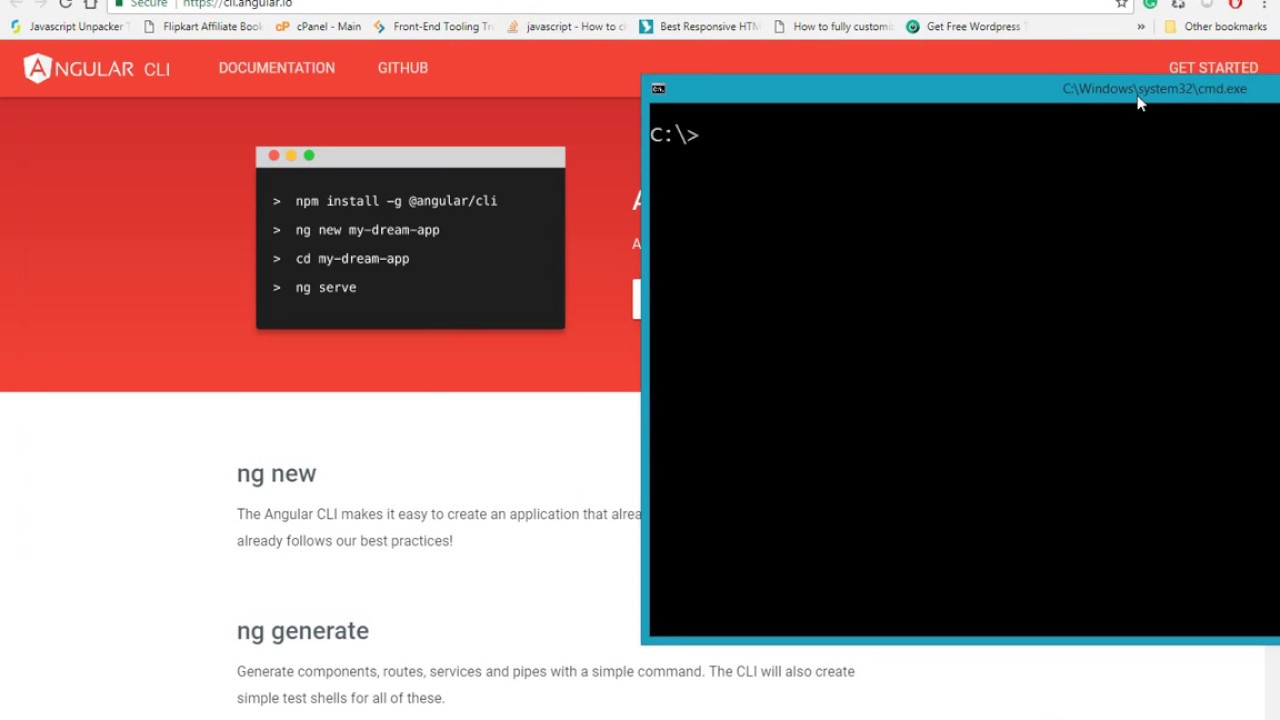This screenshot has height=720, width=1280.
Task: Open the DOCUMENTATION nav link
Action: 277,68
